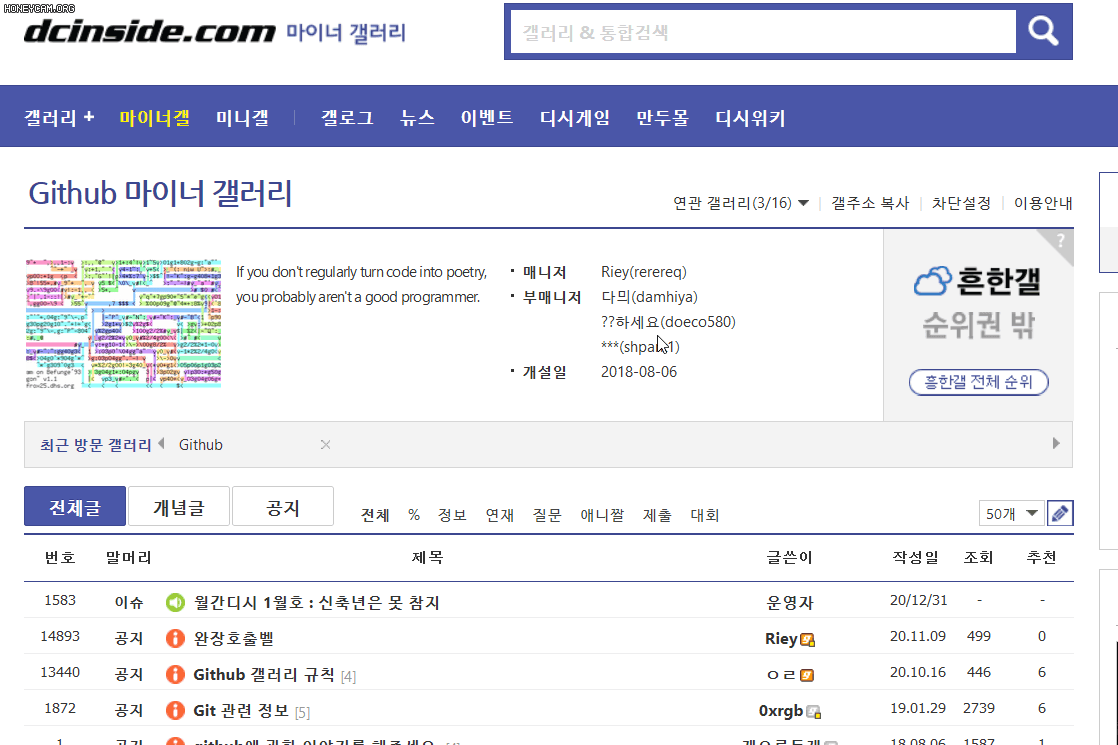
Task: Open the Github 마이너 갤러리 title
Action: pos(160,193)
